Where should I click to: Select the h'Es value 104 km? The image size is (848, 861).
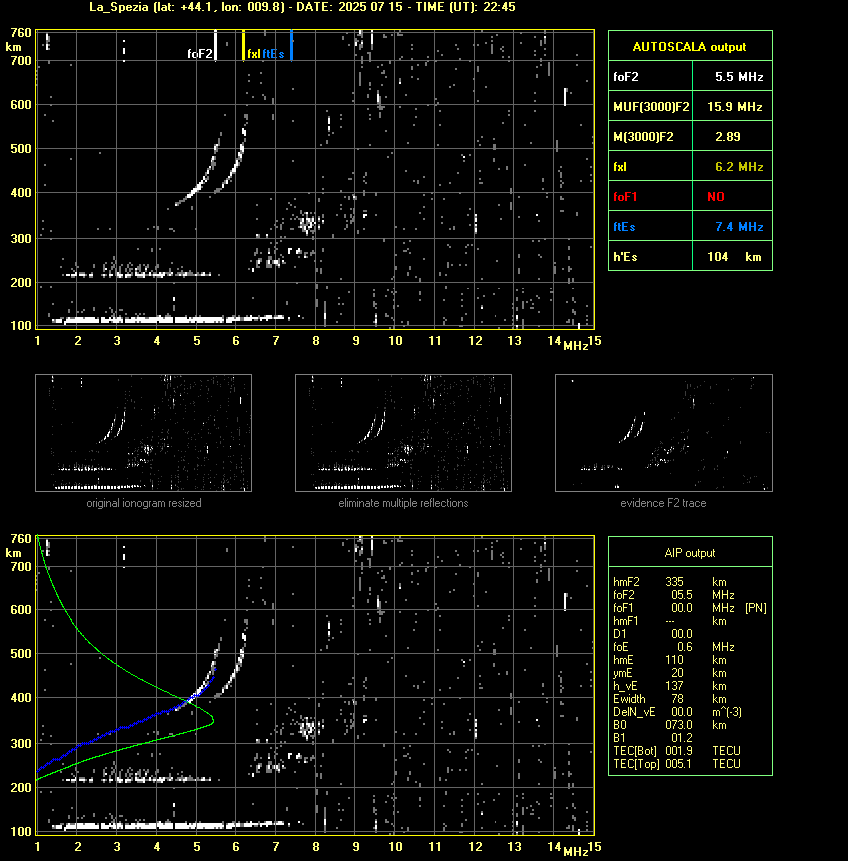pyautogui.click(x=734, y=256)
